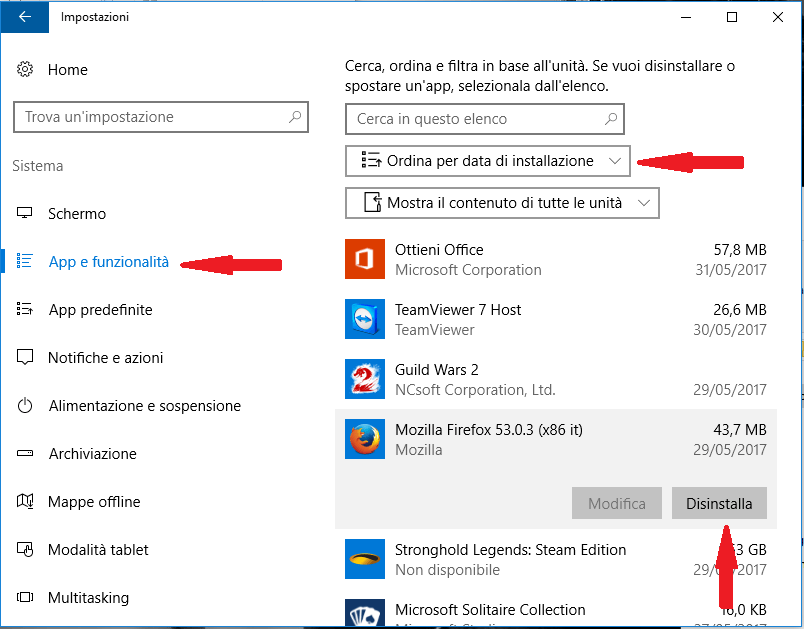Click the Ottieni Office app icon
The width and height of the screenshot is (804, 629).
click(x=364, y=260)
